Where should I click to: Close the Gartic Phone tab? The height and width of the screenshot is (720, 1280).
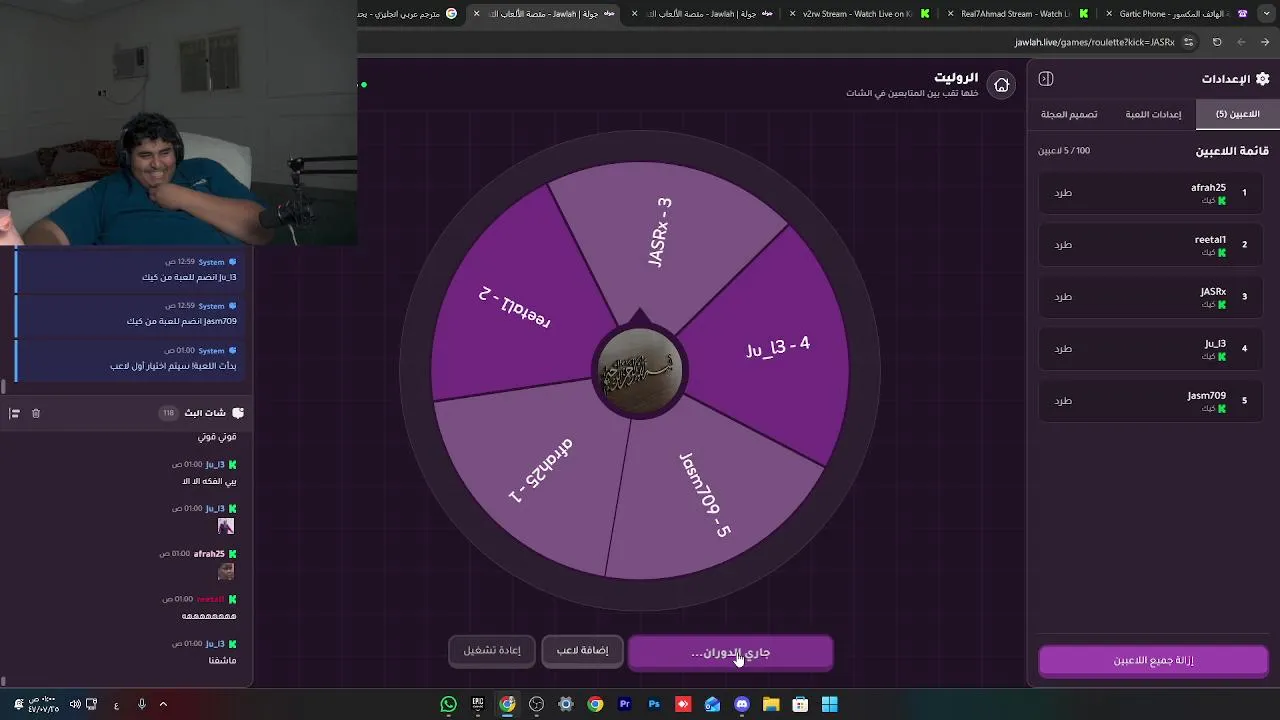1109,14
